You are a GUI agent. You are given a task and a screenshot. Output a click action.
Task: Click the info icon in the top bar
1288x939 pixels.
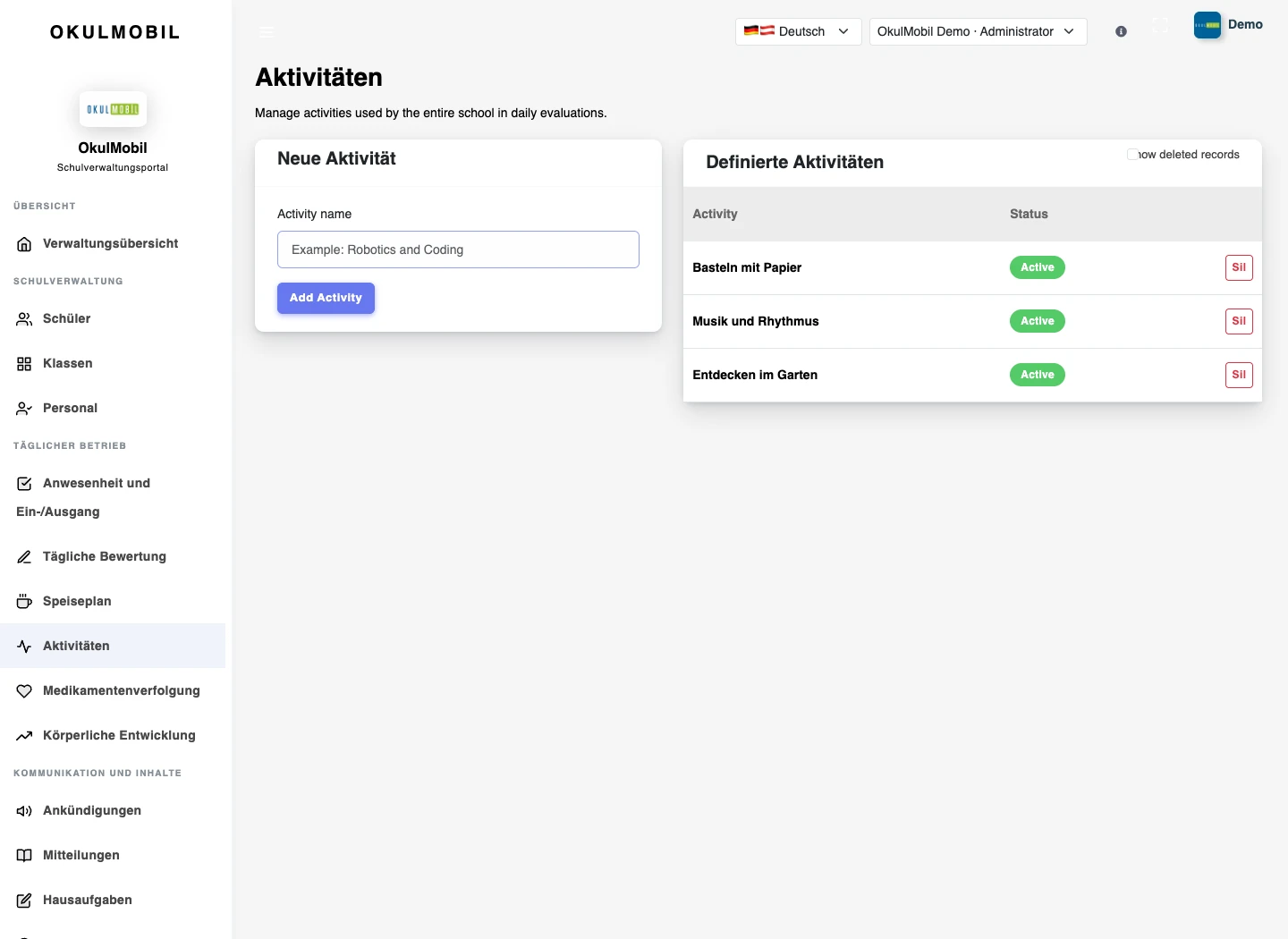coord(1121,31)
